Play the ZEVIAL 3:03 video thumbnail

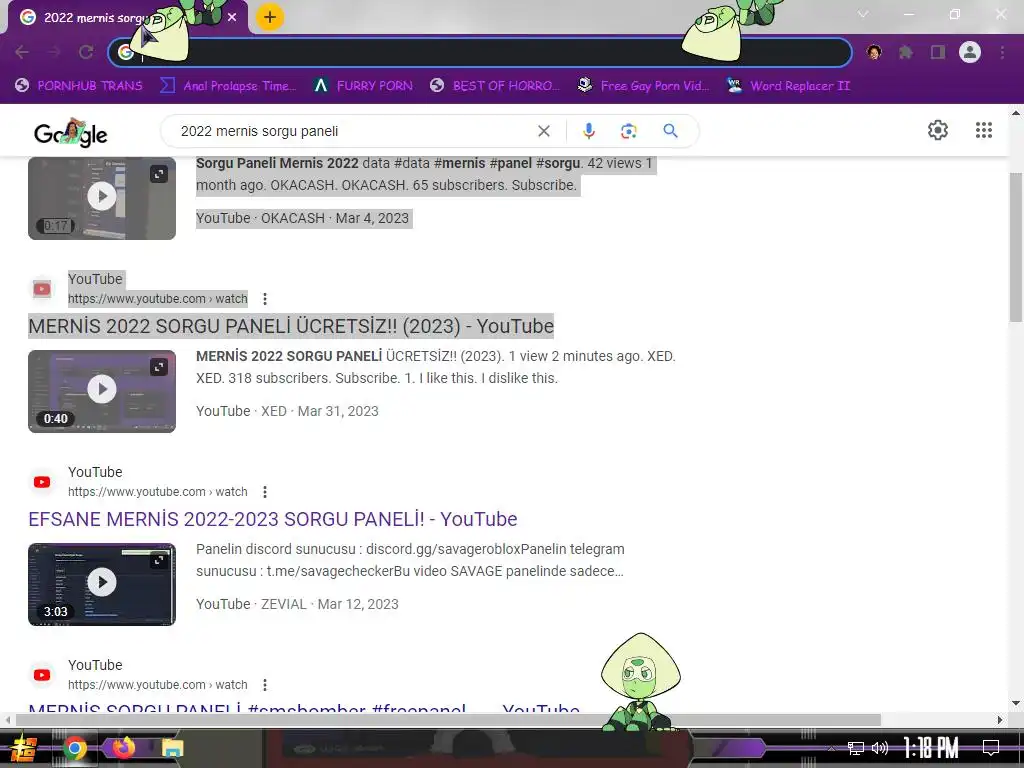pos(102,584)
